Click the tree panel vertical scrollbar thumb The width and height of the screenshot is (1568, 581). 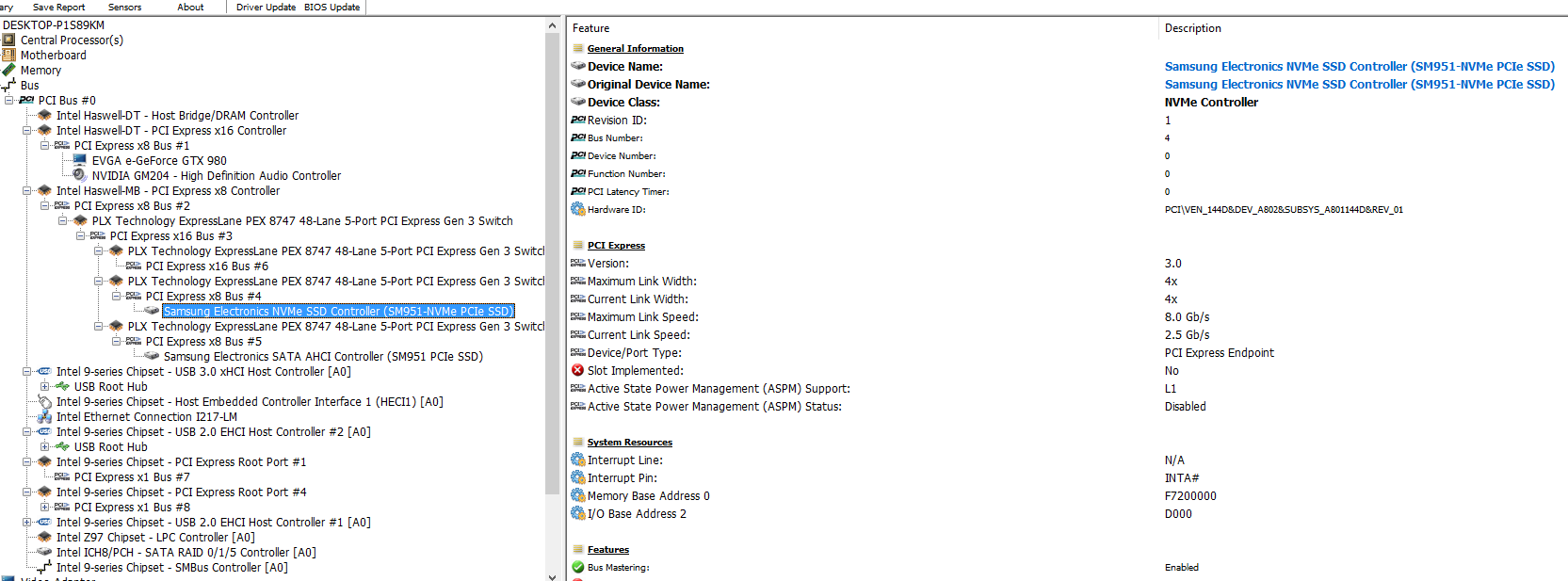(x=553, y=264)
